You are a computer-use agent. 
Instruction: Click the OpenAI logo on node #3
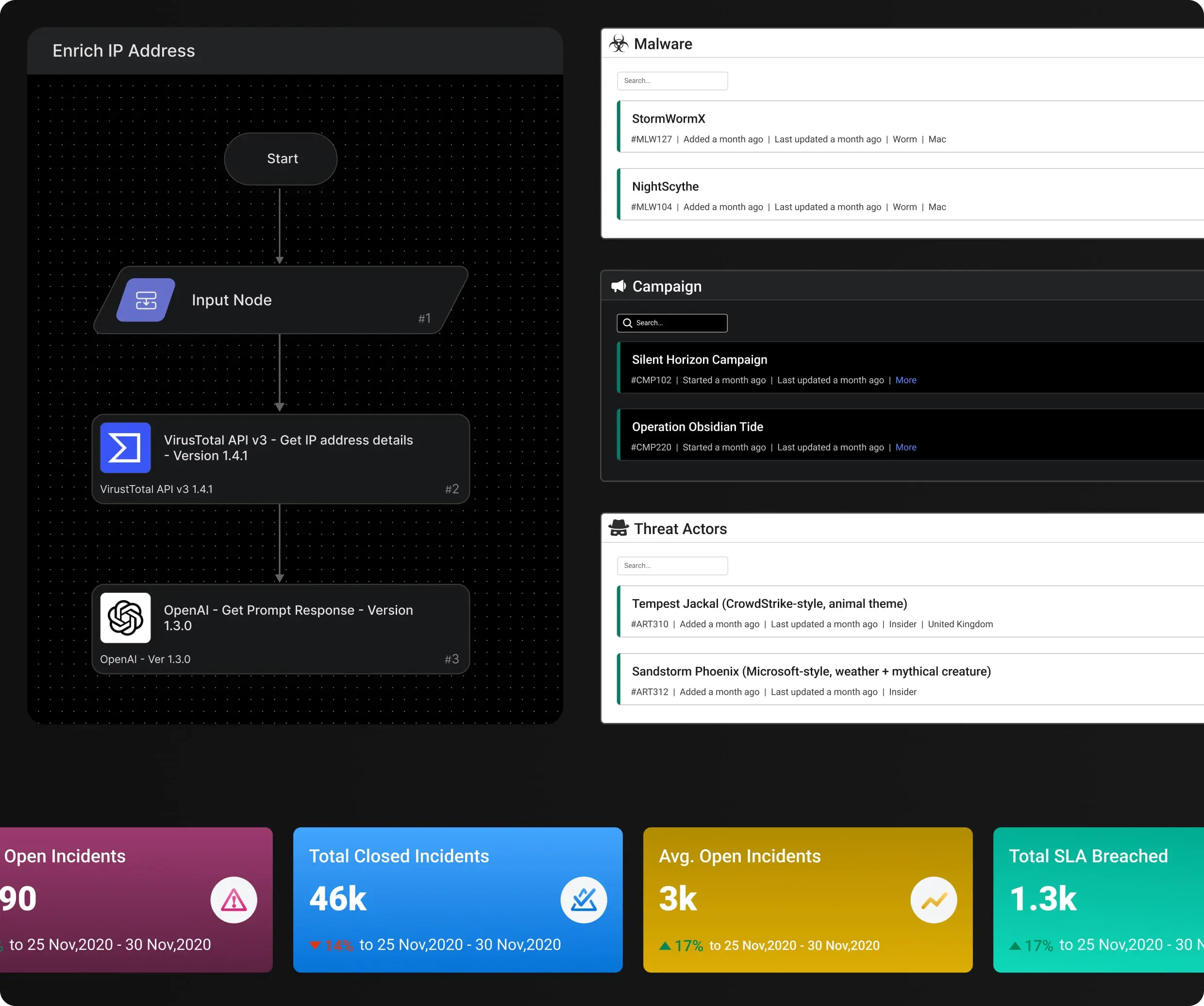(x=125, y=618)
